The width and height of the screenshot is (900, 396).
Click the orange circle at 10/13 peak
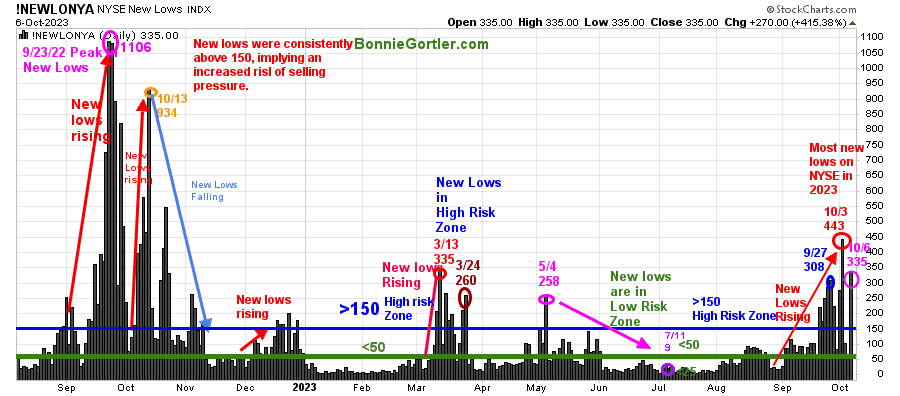[x=150, y=92]
